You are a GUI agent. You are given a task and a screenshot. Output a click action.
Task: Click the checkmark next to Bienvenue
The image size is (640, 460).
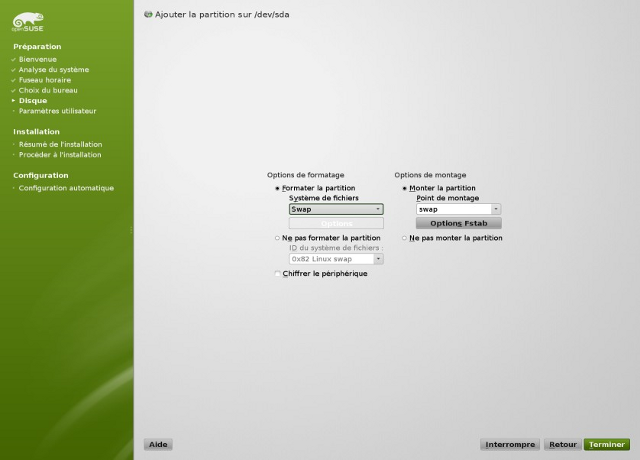(x=13, y=59)
